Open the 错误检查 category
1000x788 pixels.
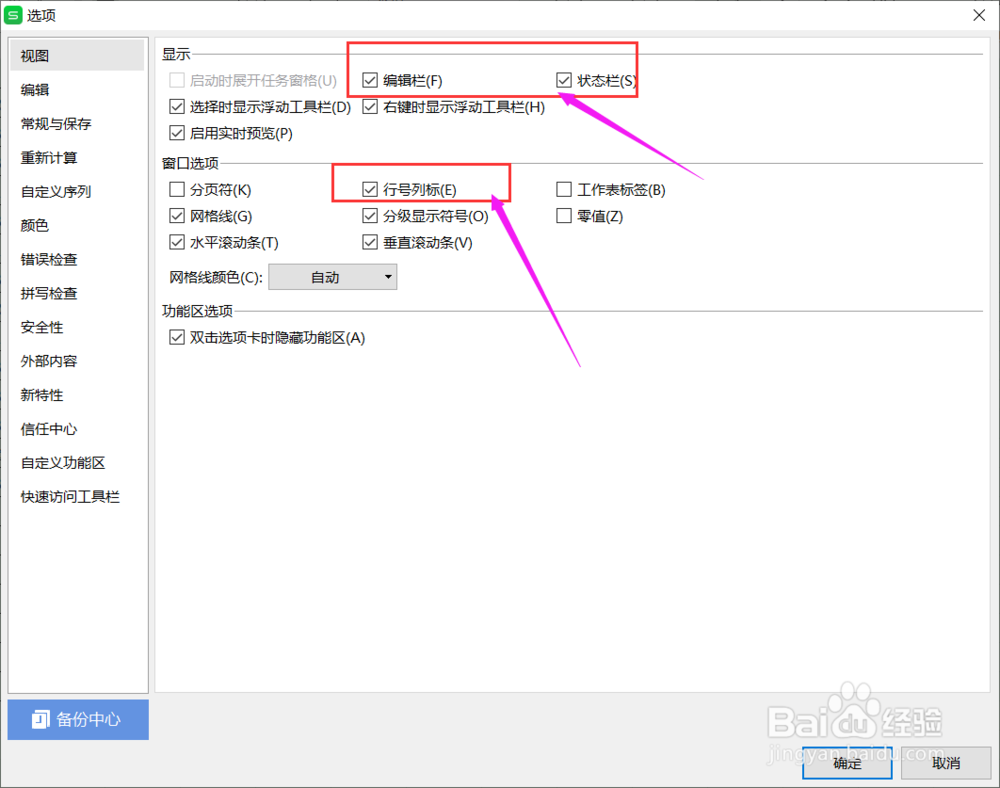[x=77, y=259]
